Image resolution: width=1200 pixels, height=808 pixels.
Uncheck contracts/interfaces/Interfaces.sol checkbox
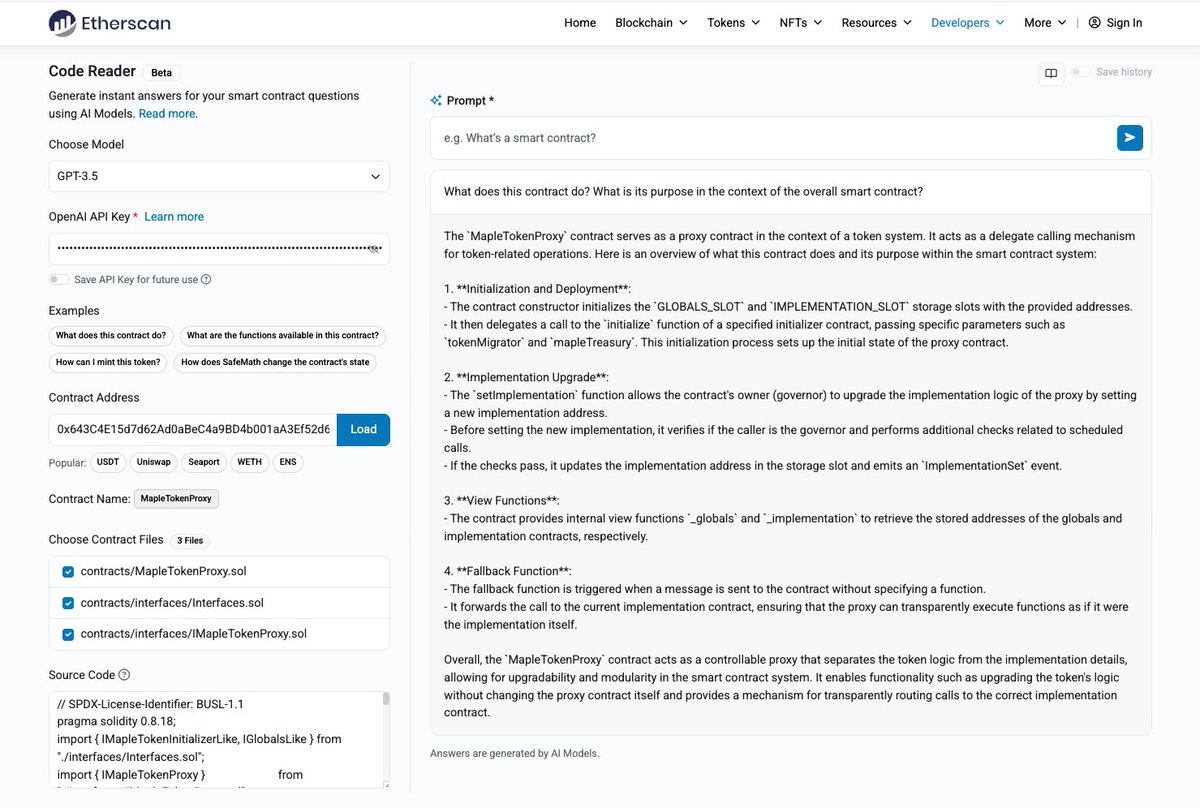pos(68,603)
